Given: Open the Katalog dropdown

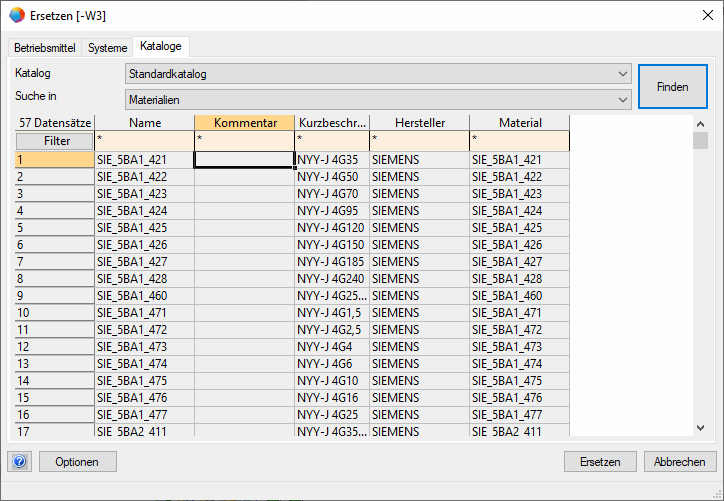Looking at the screenshot, I should coord(378,74).
